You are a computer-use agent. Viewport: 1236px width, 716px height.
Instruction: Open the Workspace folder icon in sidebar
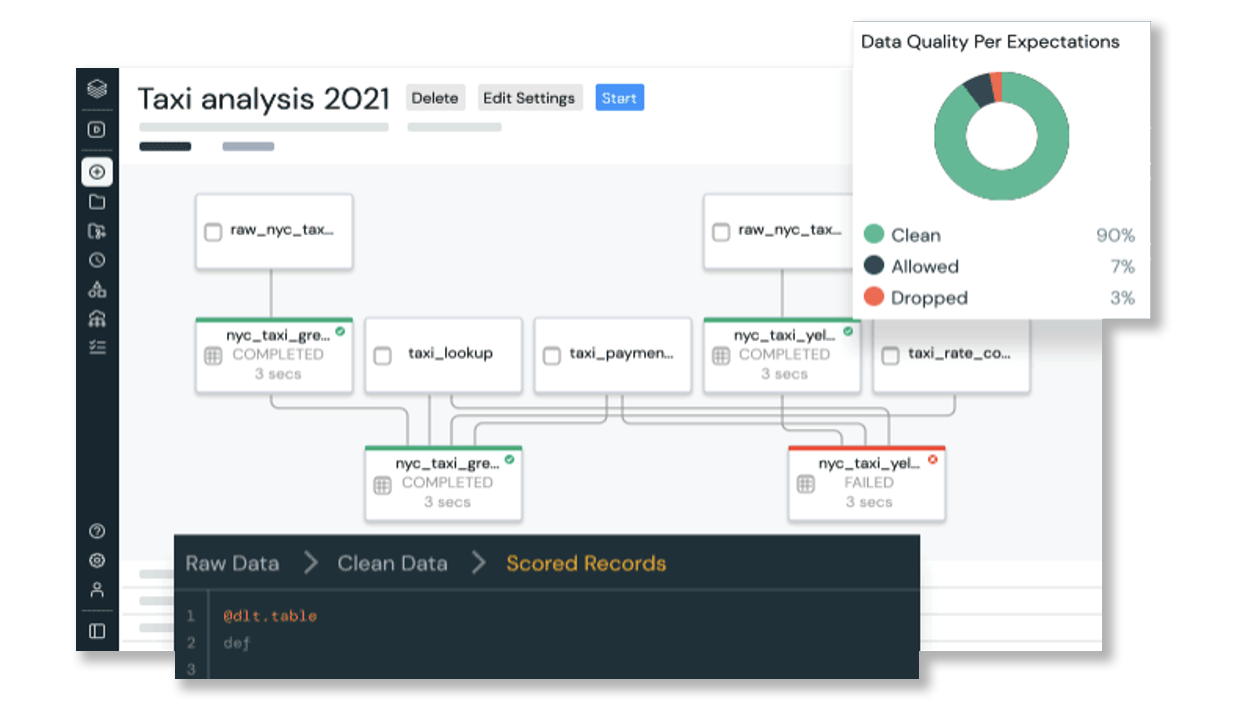click(97, 202)
